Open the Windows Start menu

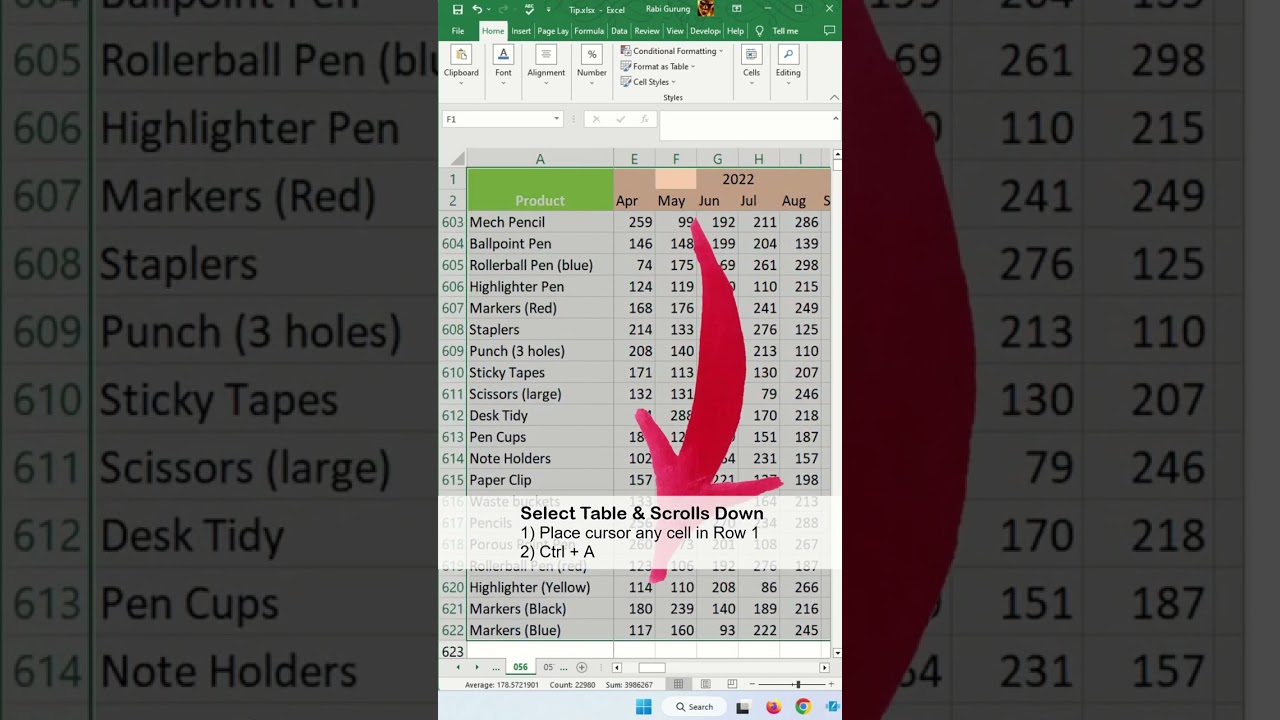pyautogui.click(x=644, y=707)
